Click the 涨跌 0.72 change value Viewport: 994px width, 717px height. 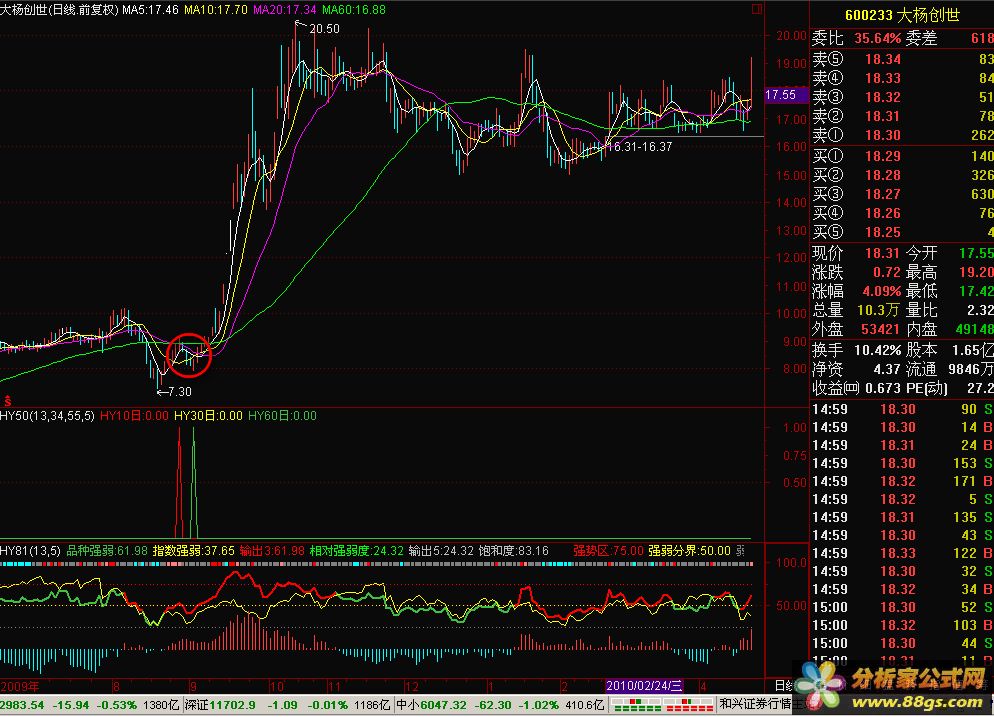[x=856, y=273]
